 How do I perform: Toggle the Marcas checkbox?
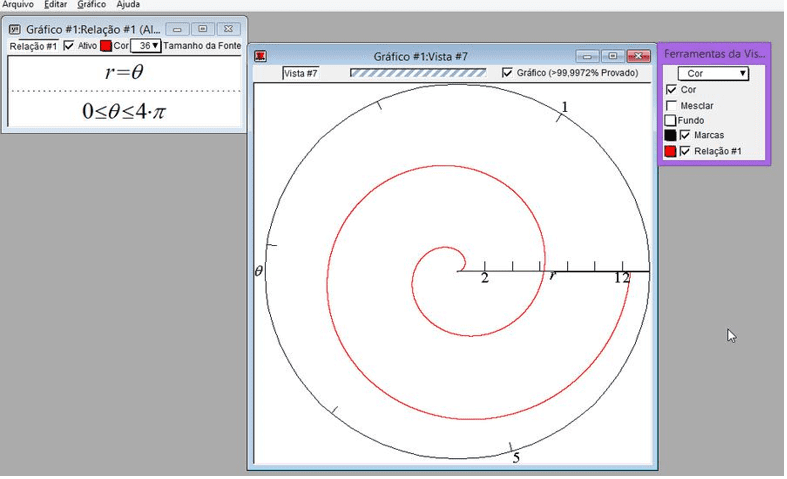click(x=685, y=135)
